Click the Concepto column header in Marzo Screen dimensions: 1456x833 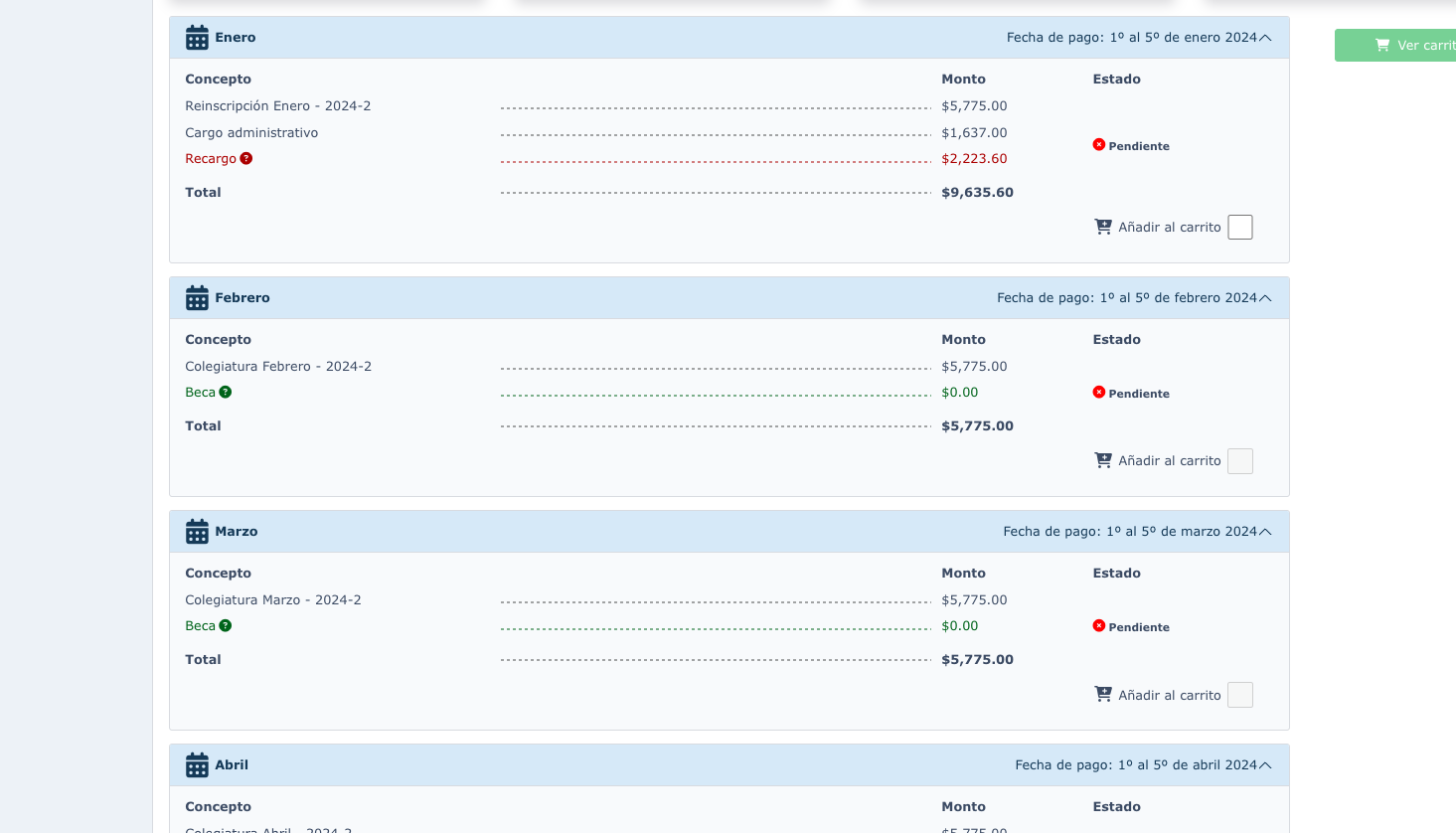[218, 574]
